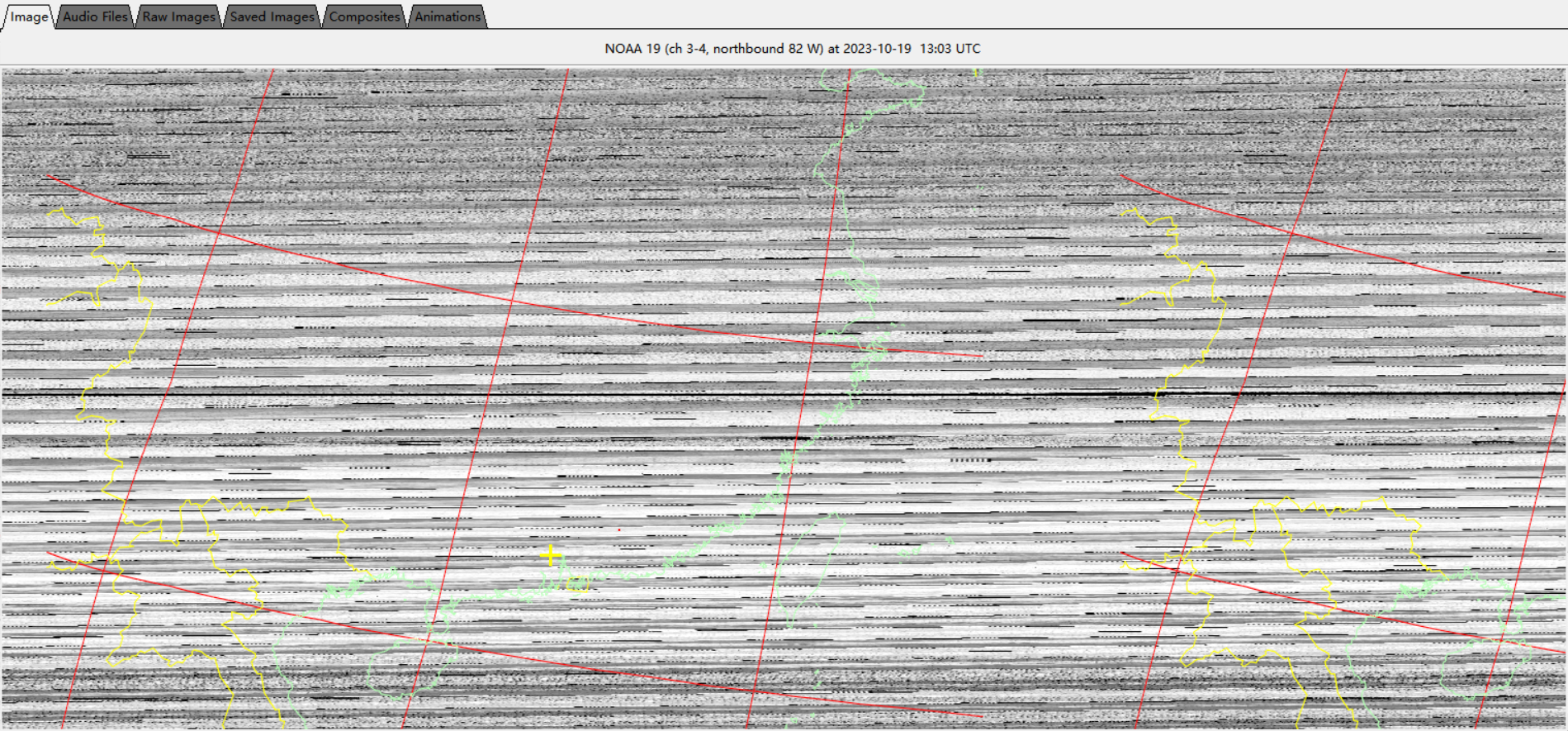Viewport: 1568px width, 731px height.
Task: Activate the Image tab
Action: click(x=29, y=17)
